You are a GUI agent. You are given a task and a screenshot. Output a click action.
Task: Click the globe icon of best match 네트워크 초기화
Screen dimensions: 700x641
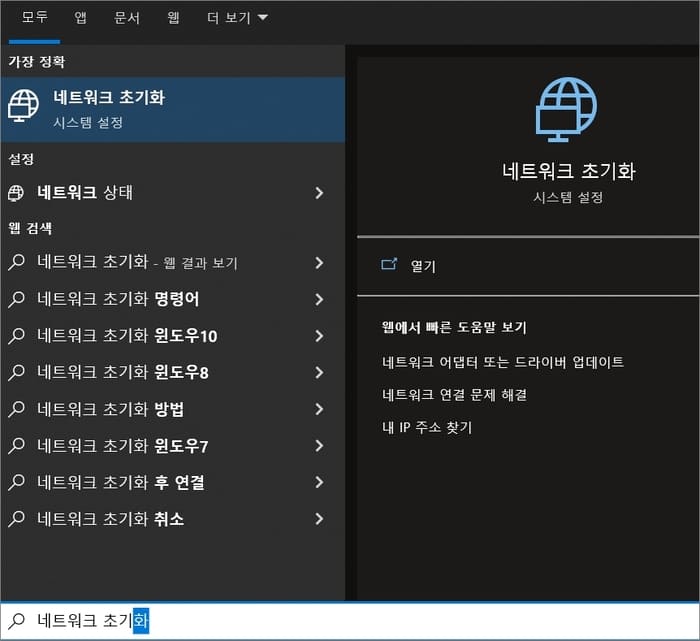pyautogui.click(x=23, y=105)
